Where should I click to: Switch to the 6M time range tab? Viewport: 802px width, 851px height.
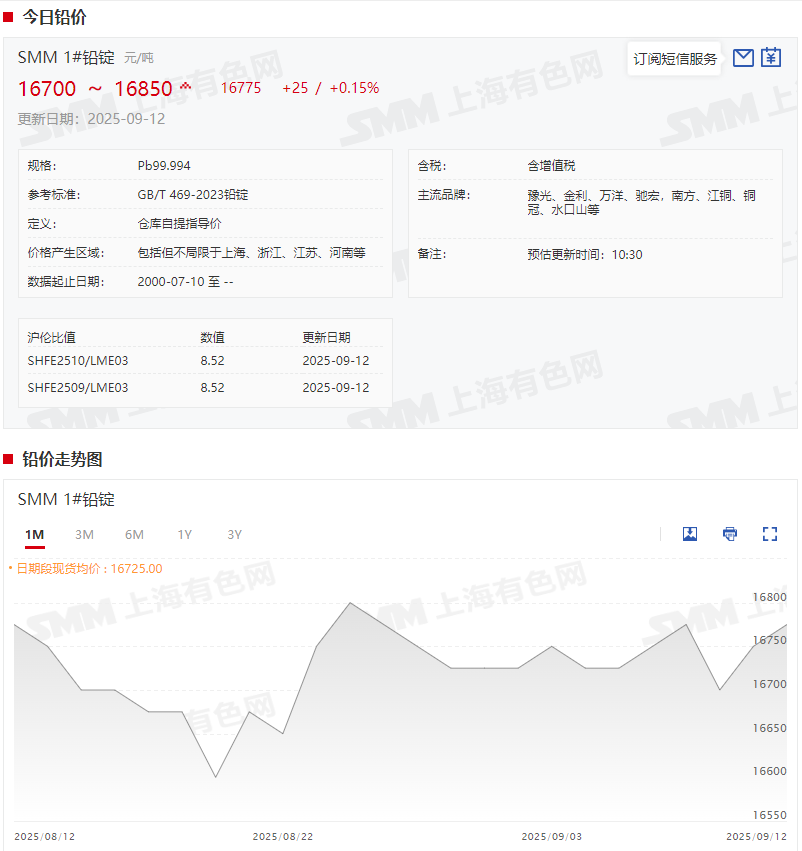(x=134, y=535)
